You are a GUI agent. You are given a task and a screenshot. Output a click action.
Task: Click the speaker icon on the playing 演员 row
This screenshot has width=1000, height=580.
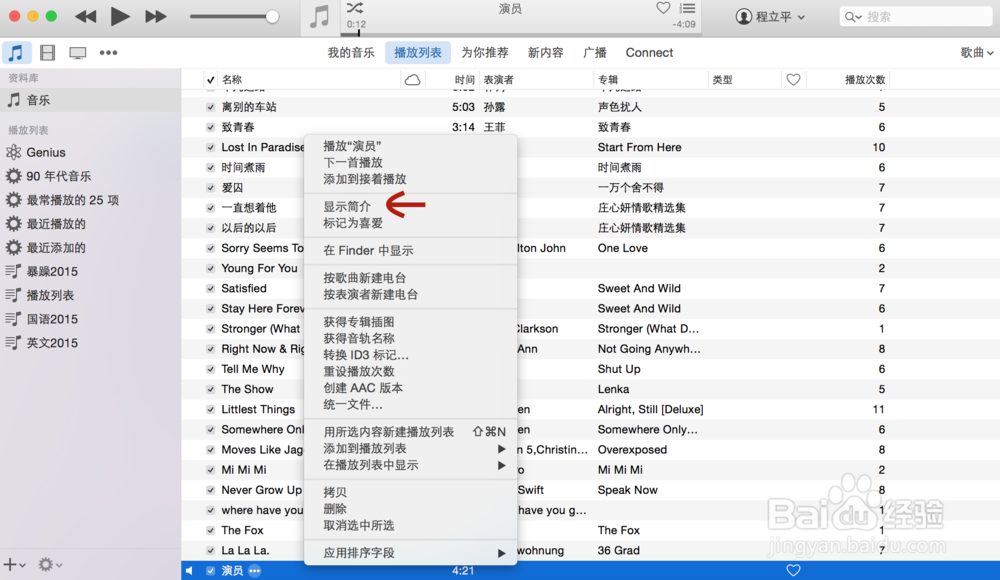click(189, 570)
